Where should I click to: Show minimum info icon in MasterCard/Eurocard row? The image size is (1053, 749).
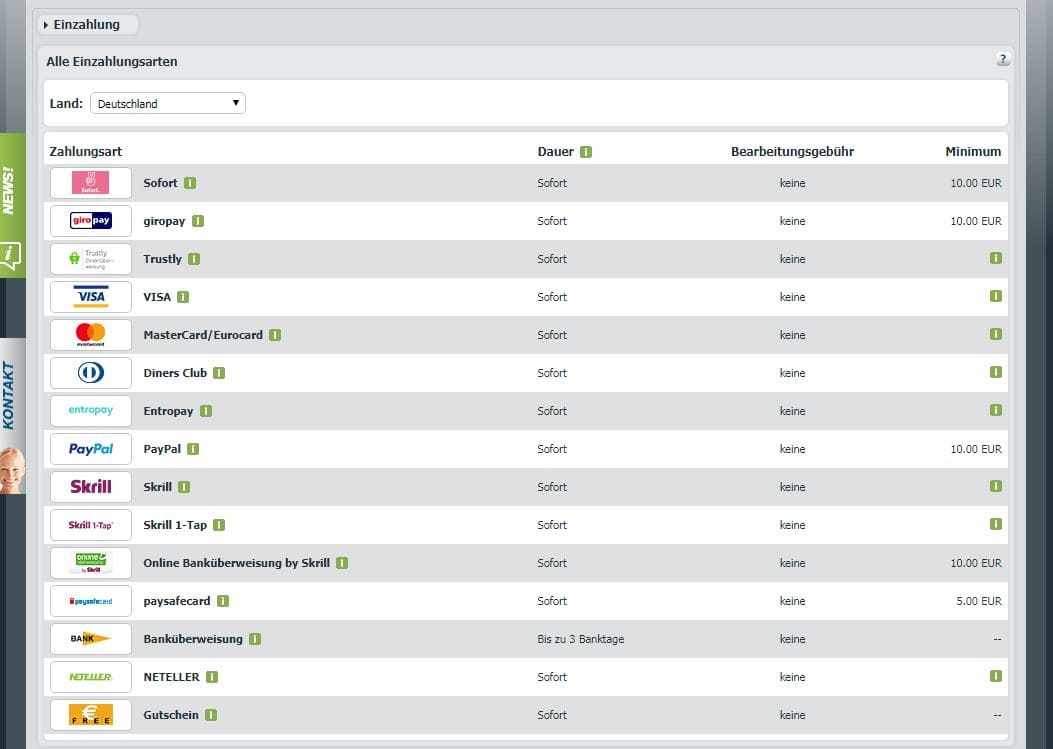click(996, 334)
